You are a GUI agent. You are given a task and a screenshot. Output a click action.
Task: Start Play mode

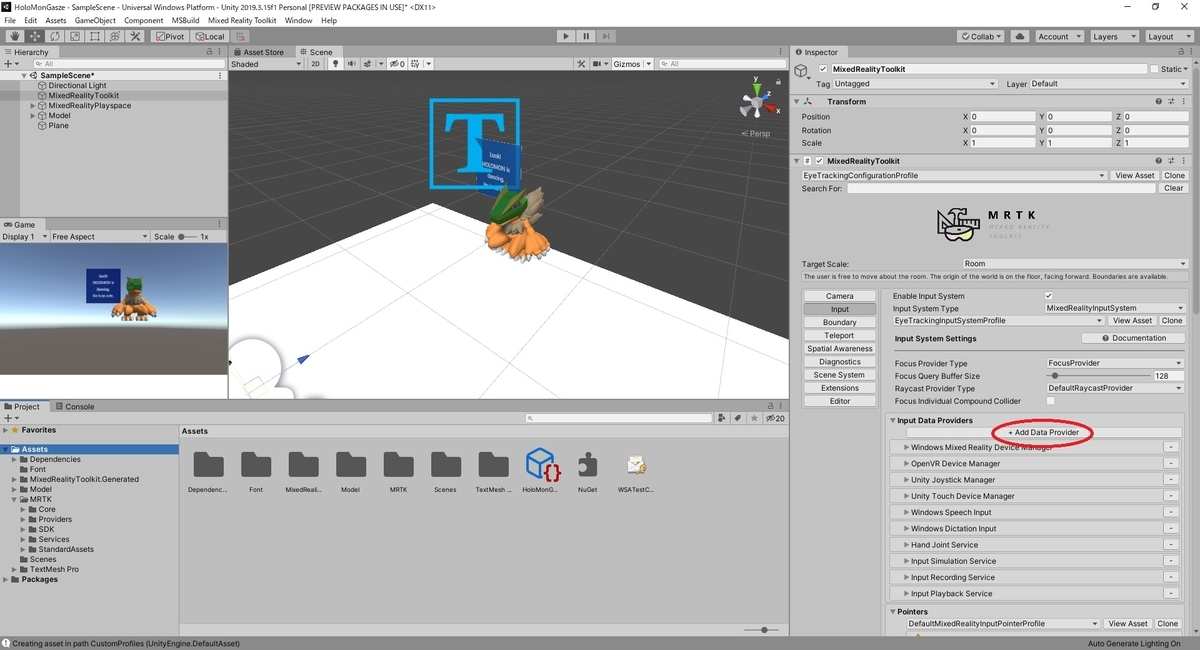click(565, 36)
